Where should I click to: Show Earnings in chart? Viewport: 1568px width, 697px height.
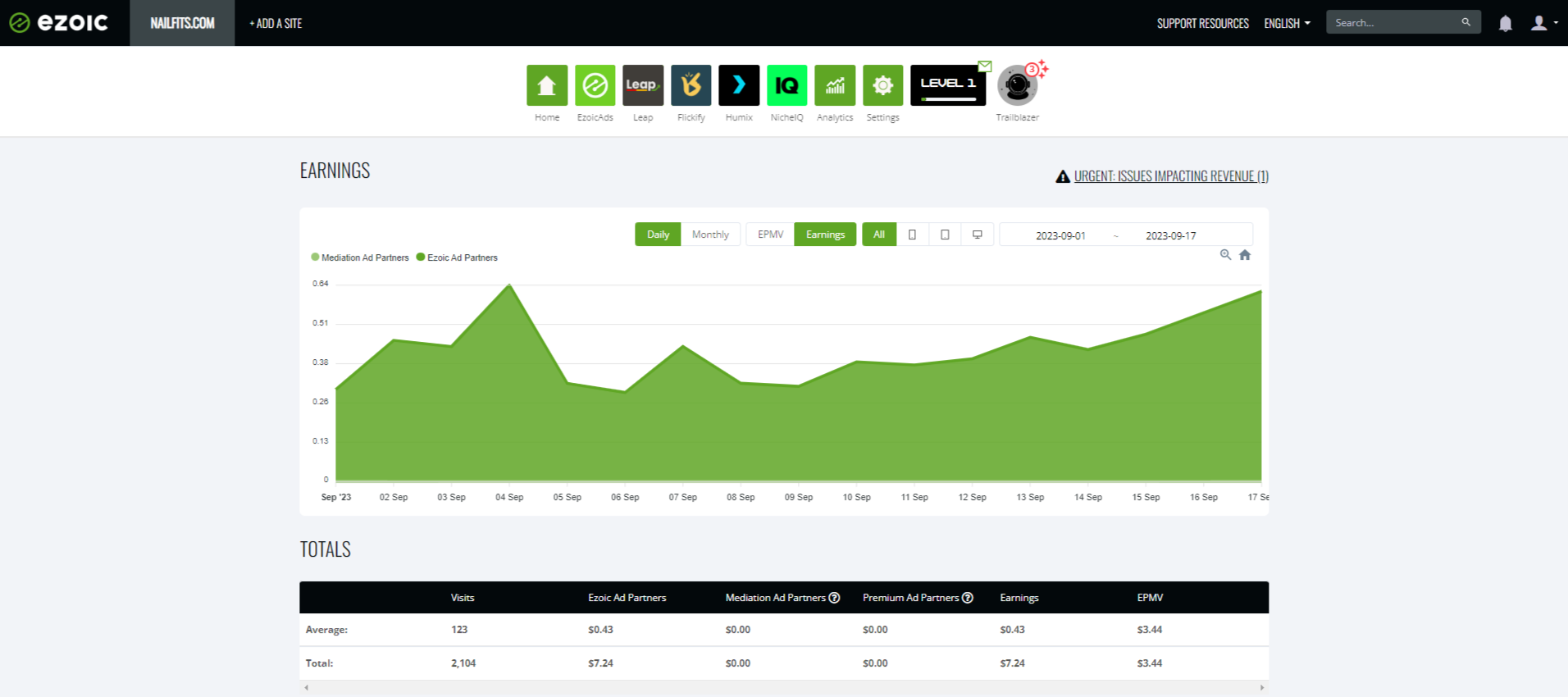pyautogui.click(x=825, y=235)
